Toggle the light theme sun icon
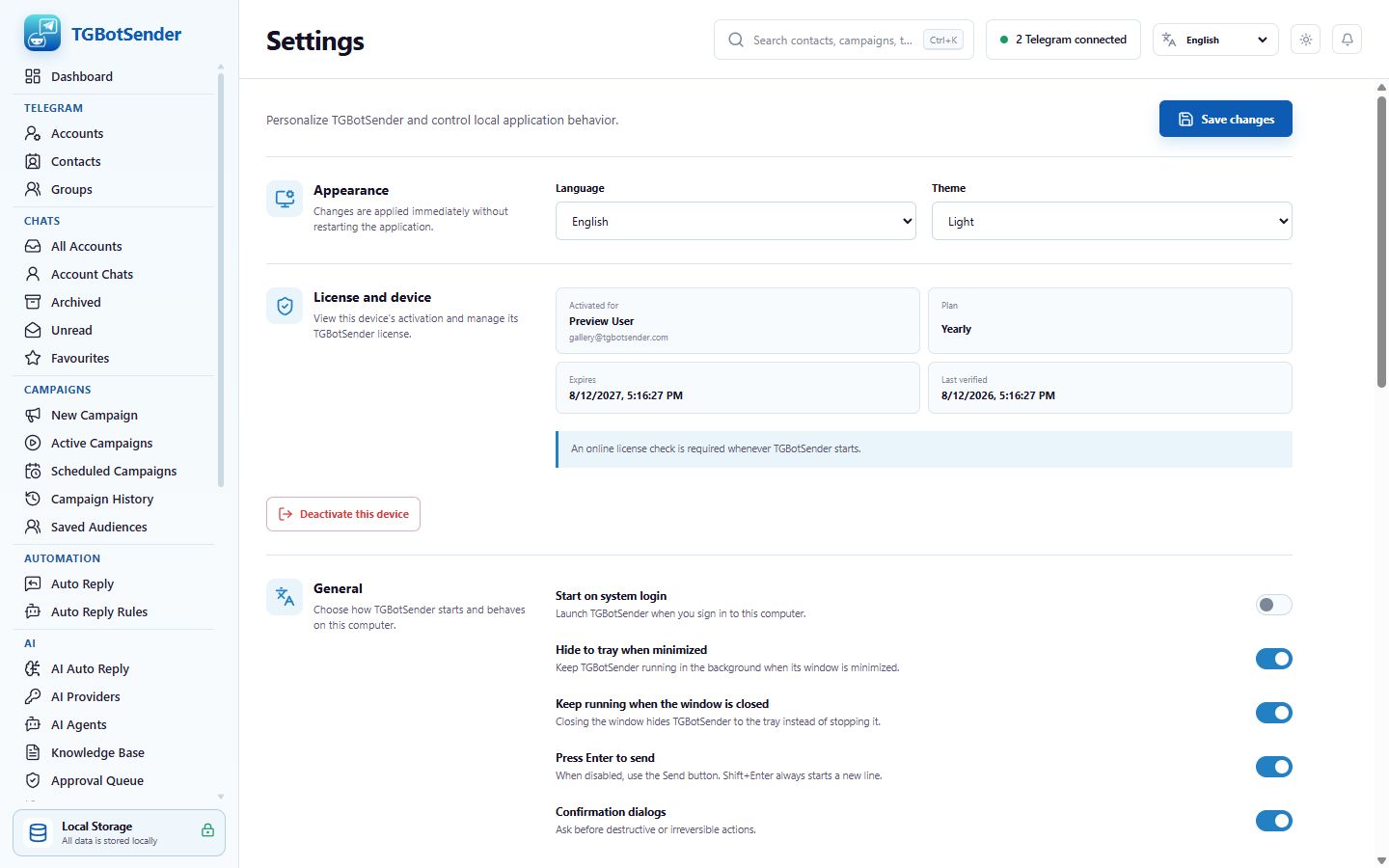Screen dimensions: 1389x868 [x=1306, y=40]
